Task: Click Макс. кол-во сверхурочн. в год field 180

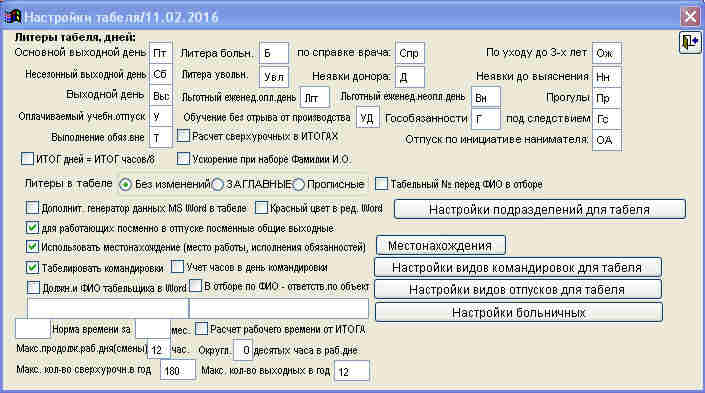Action: pos(178,371)
